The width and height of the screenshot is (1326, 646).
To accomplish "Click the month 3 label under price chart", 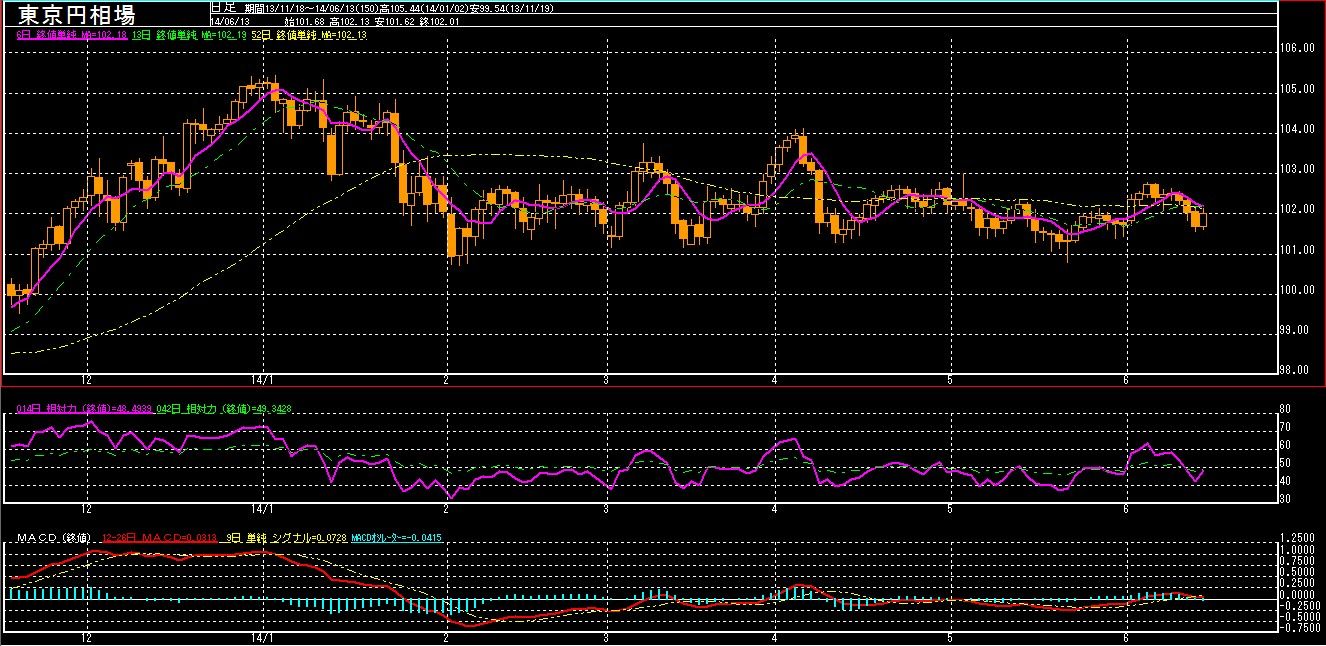I will [607, 380].
